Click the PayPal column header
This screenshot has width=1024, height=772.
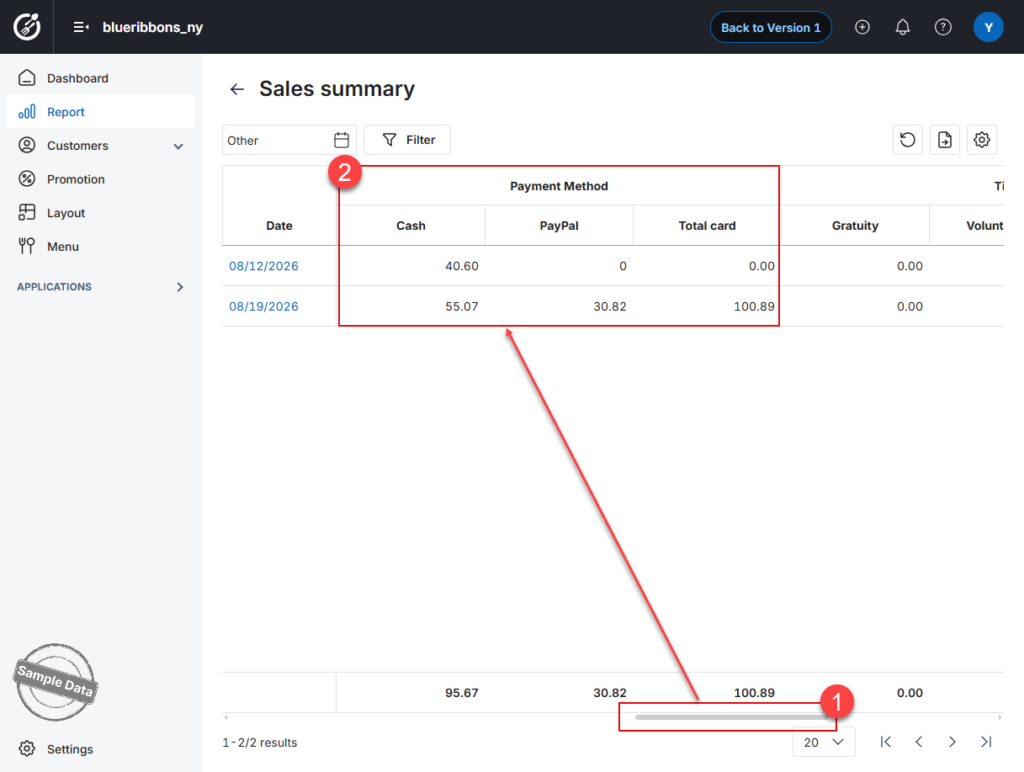pos(559,225)
